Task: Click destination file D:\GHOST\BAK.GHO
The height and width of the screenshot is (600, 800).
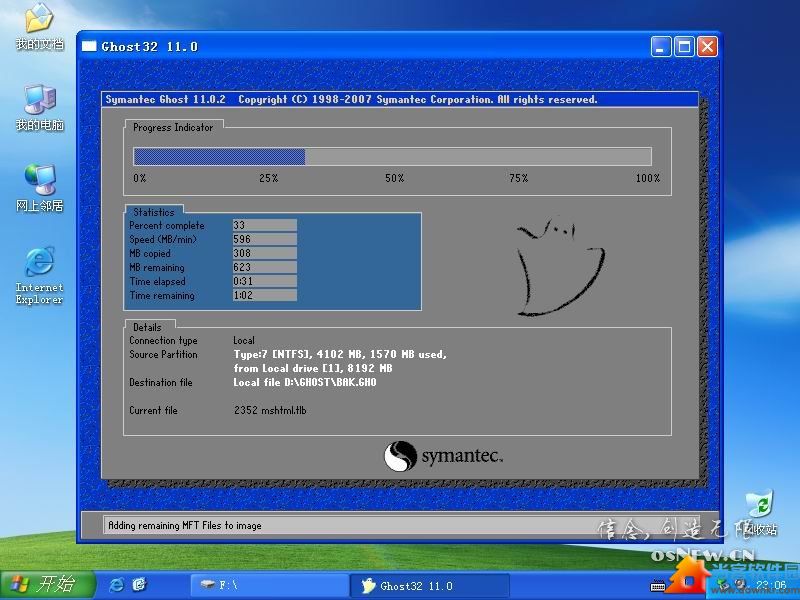Action: [x=305, y=382]
